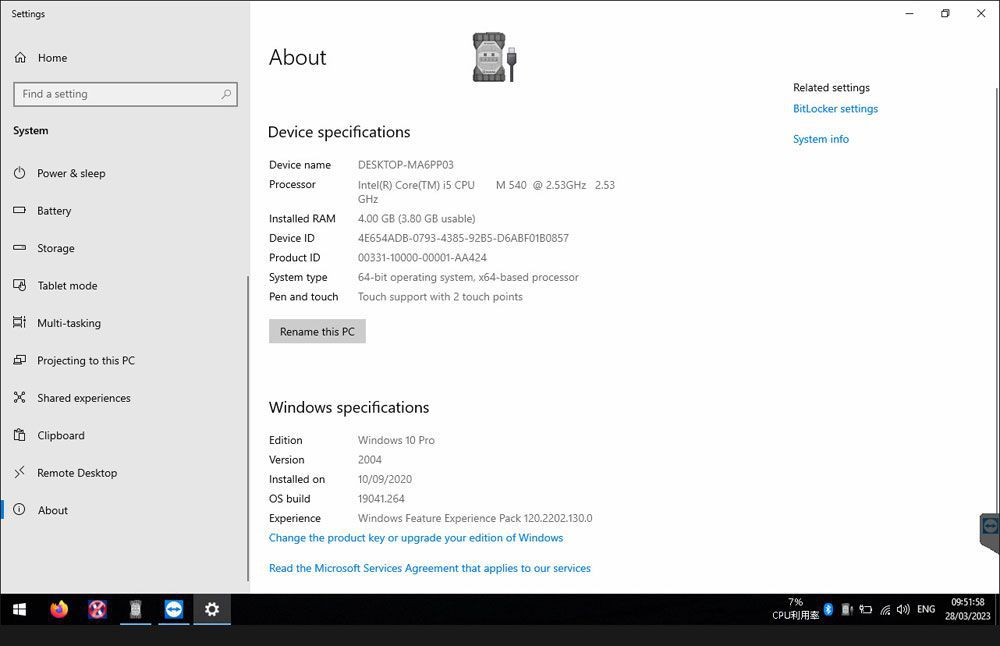Click the search magnifier icon
This screenshot has width=1000, height=646.
226,94
